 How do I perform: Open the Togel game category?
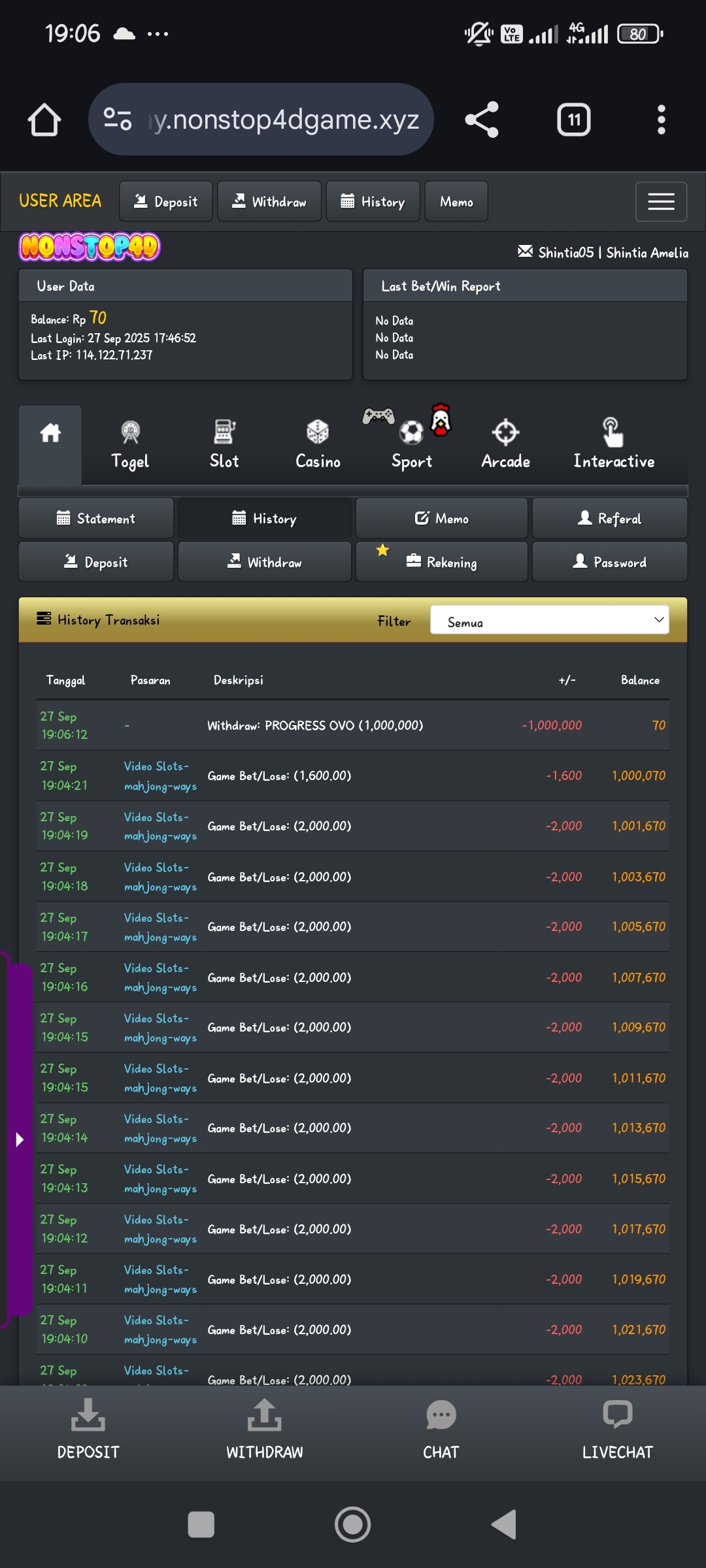click(x=130, y=445)
